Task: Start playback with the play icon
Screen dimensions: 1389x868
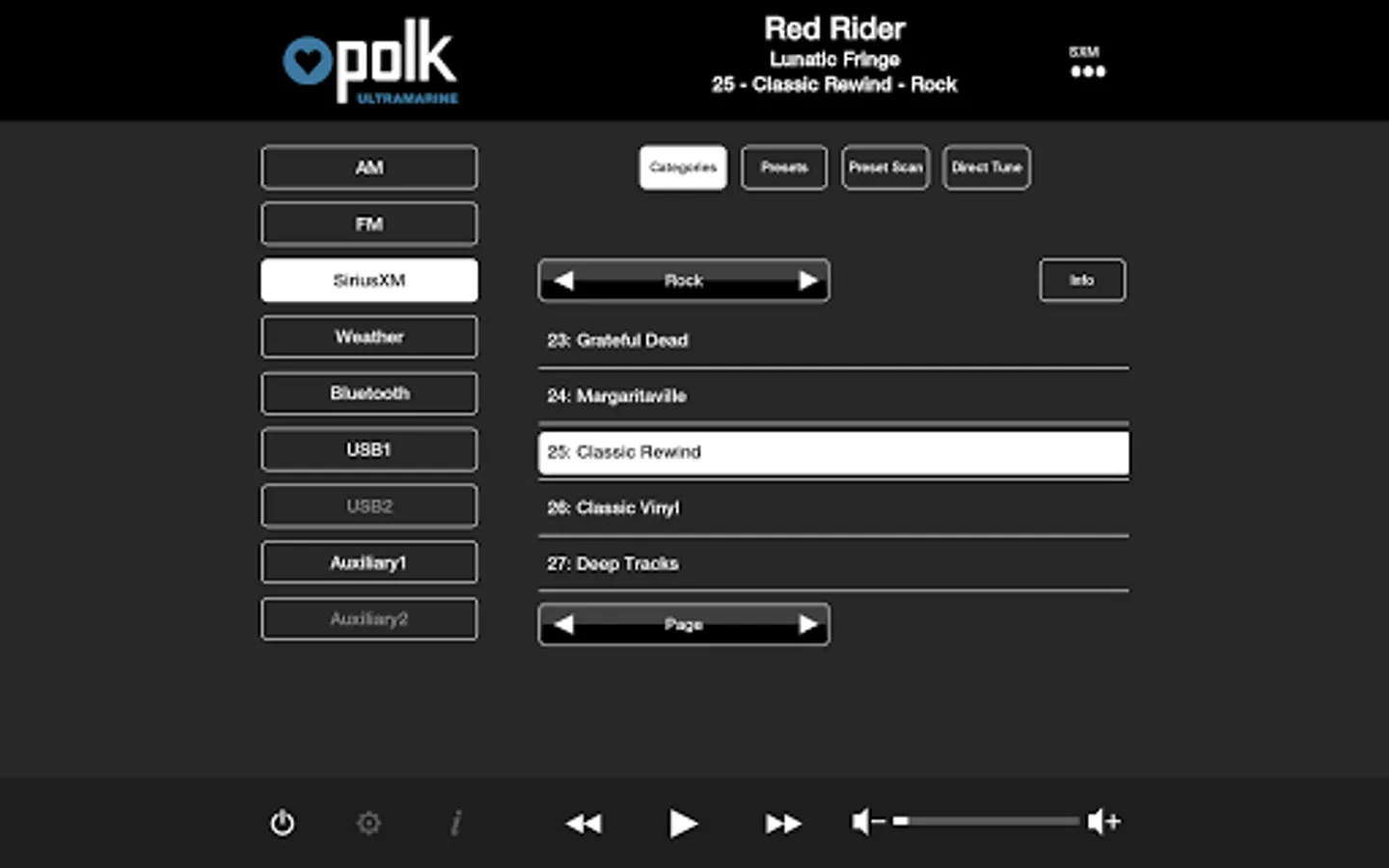Action: click(x=683, y=823)
